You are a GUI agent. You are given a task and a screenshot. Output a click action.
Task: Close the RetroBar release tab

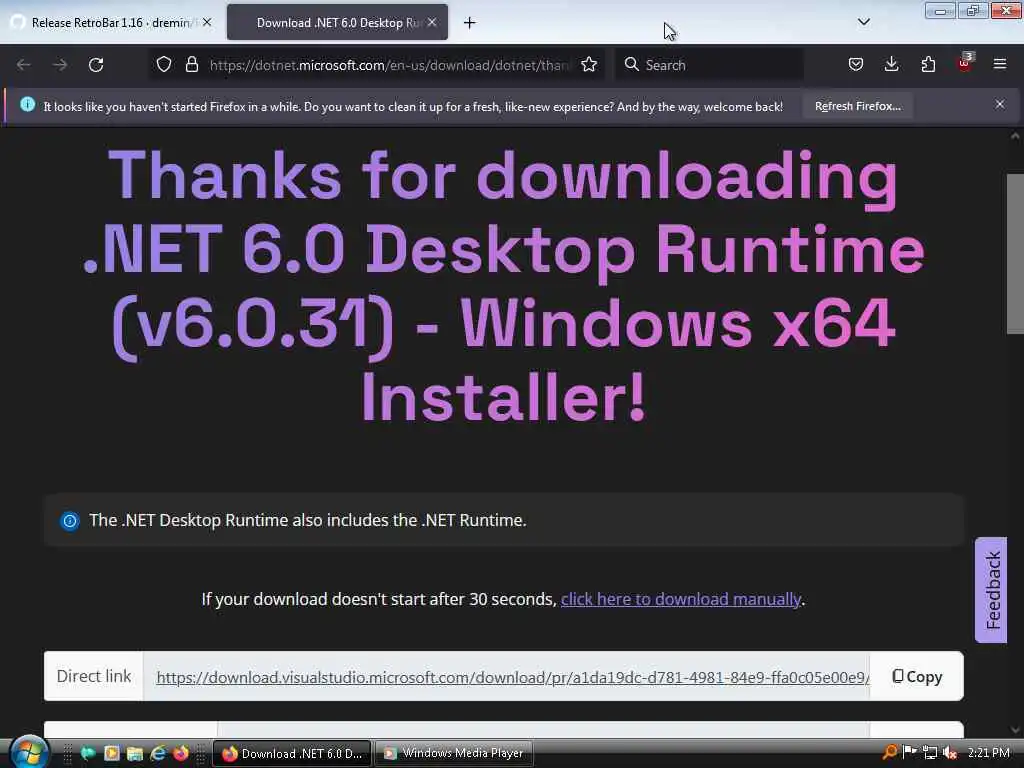(x=207, y=22)
